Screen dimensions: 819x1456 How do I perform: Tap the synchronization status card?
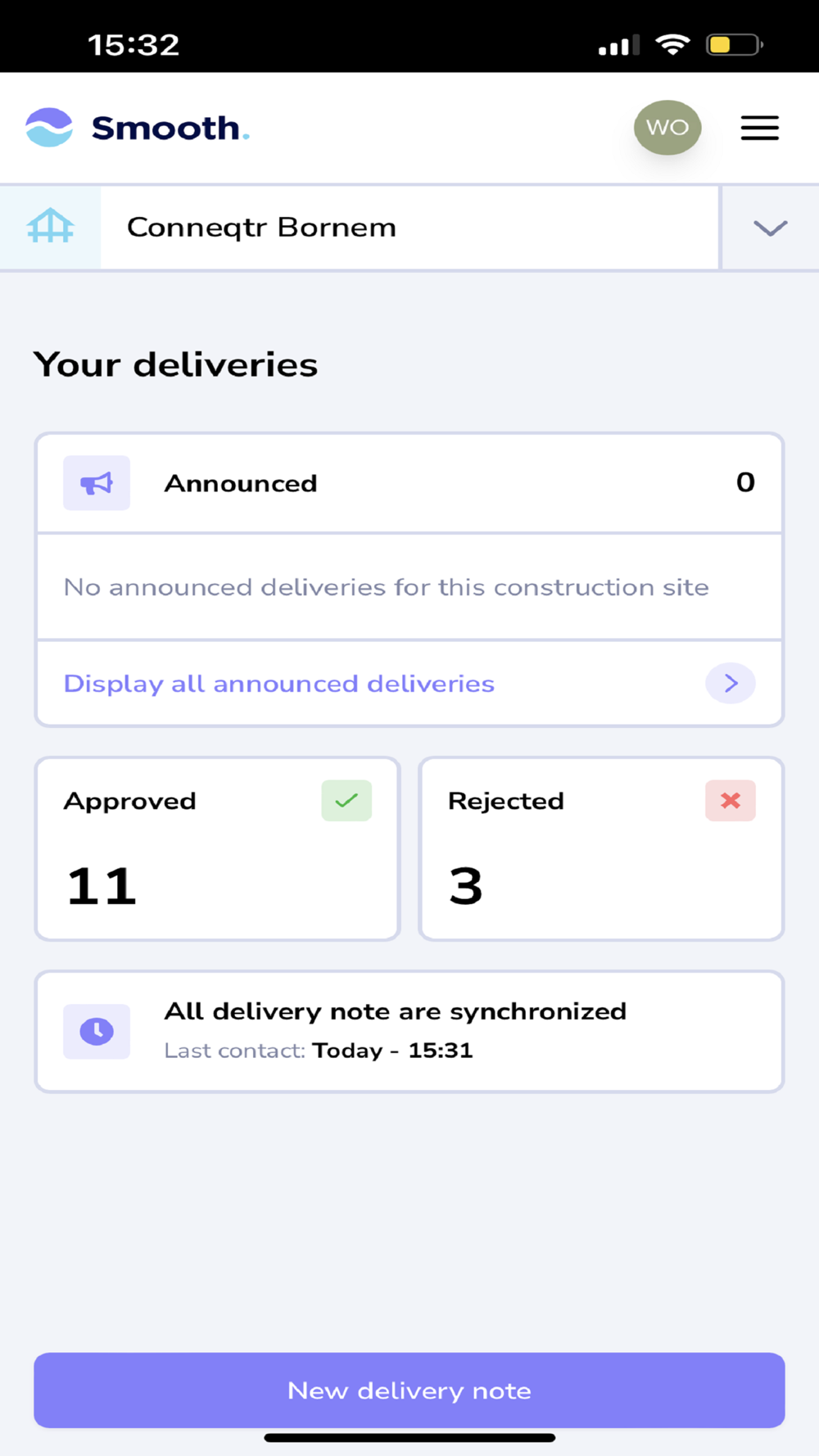pos(409,1032)
